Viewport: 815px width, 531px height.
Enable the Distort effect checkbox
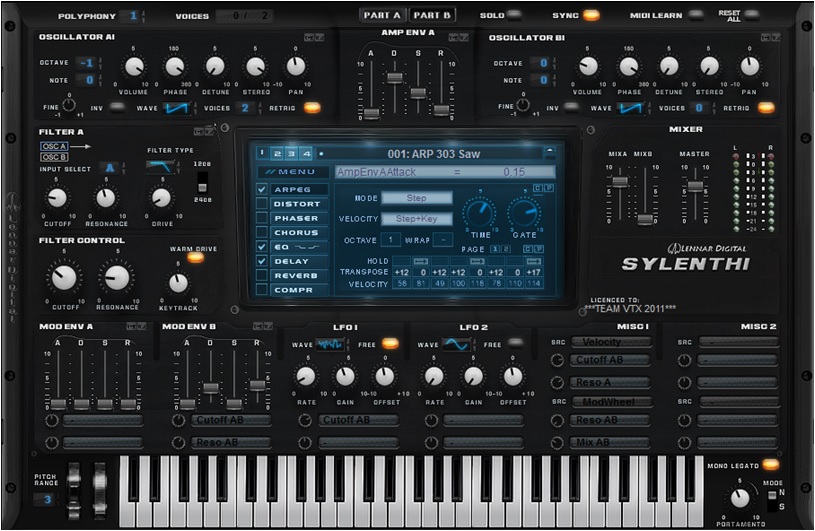(x=262, y=204)
